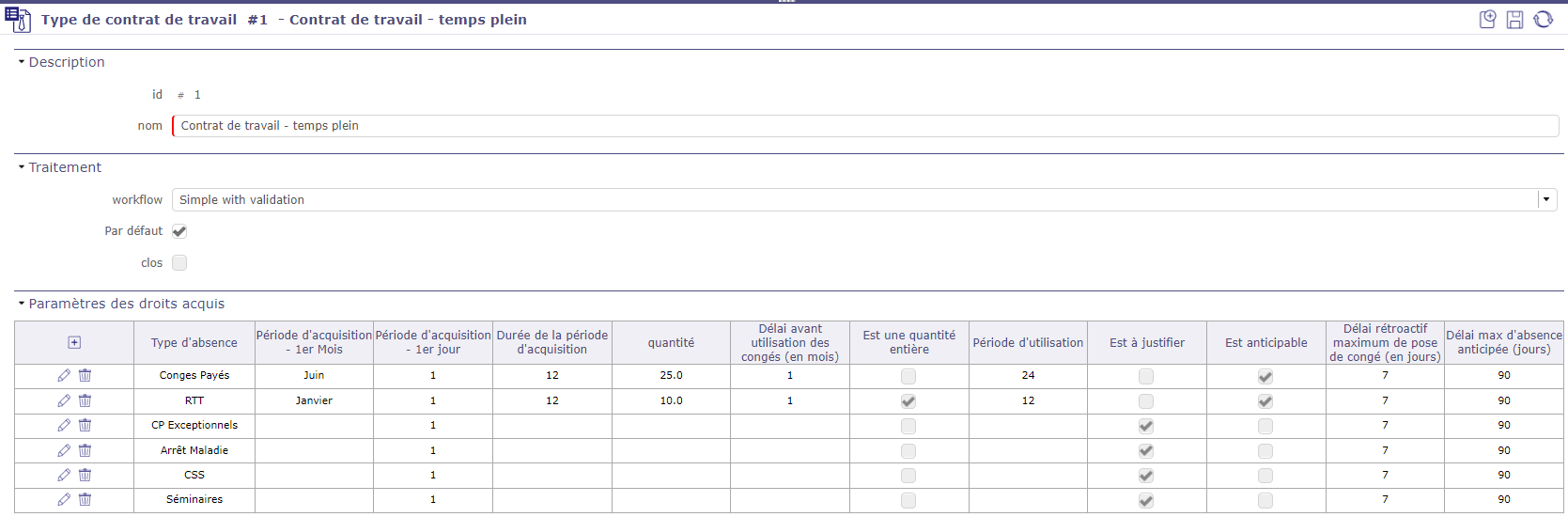Save the contract type with floppy icon
Viewport: 1568px width, 517px height.
point(1514,20)
